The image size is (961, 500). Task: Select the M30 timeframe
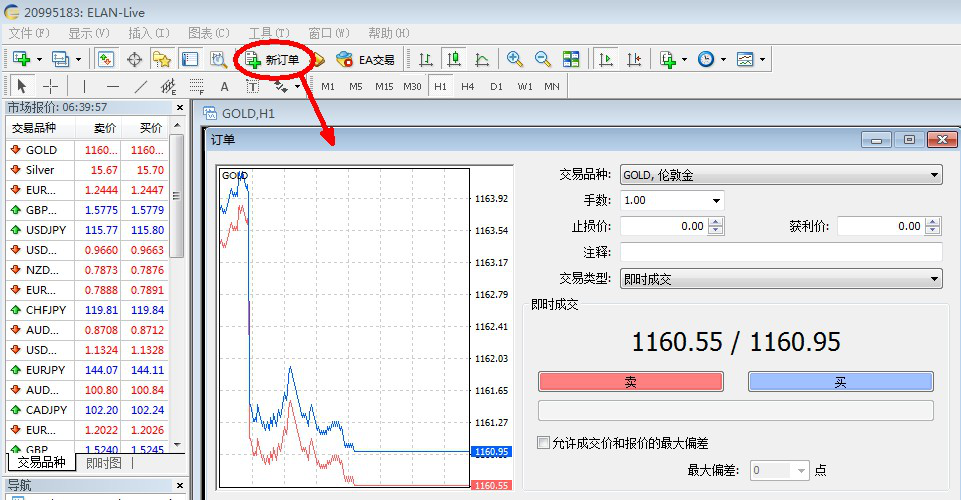click(412, 86)
